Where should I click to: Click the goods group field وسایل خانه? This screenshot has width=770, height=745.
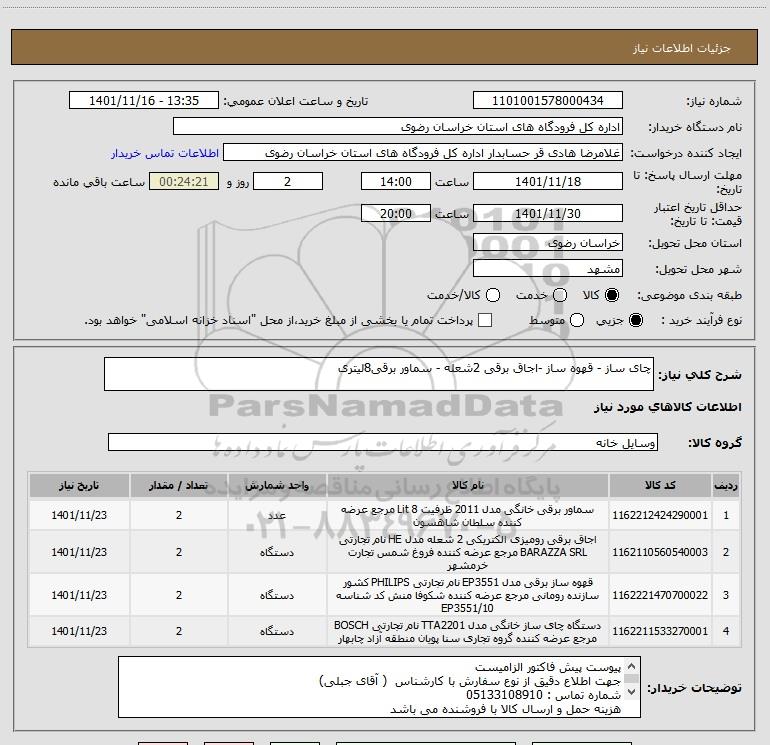tap(383, 442)
